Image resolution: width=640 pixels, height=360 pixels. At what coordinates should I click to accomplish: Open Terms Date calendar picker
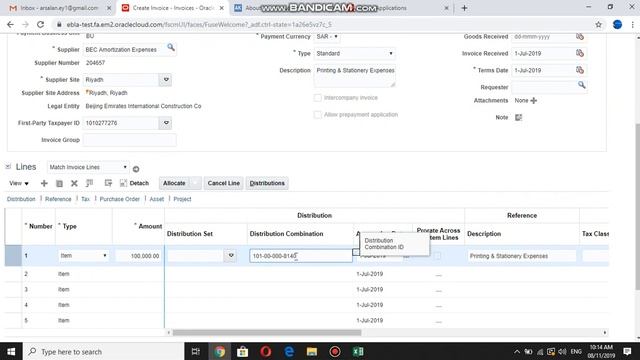[x=580, y=70]
